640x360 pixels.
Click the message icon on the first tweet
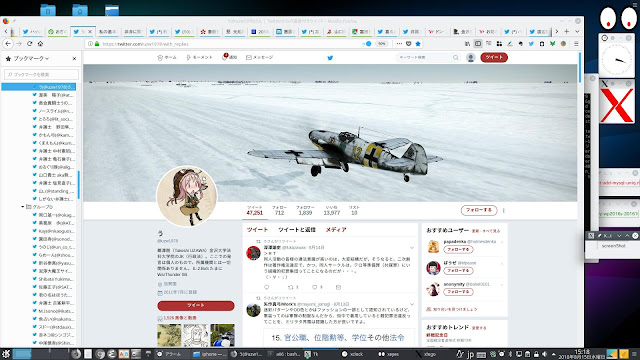[338, 287]
